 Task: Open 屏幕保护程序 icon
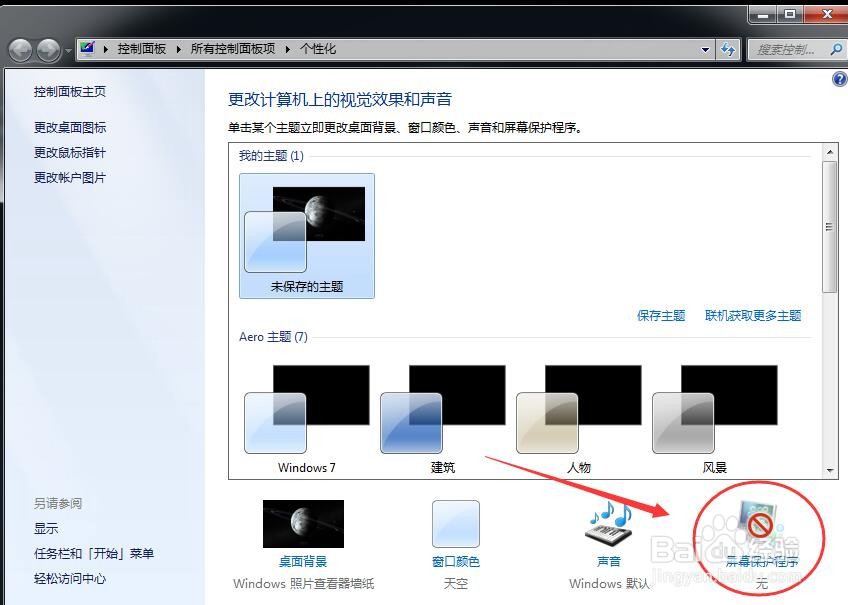(x=760, y=522)
